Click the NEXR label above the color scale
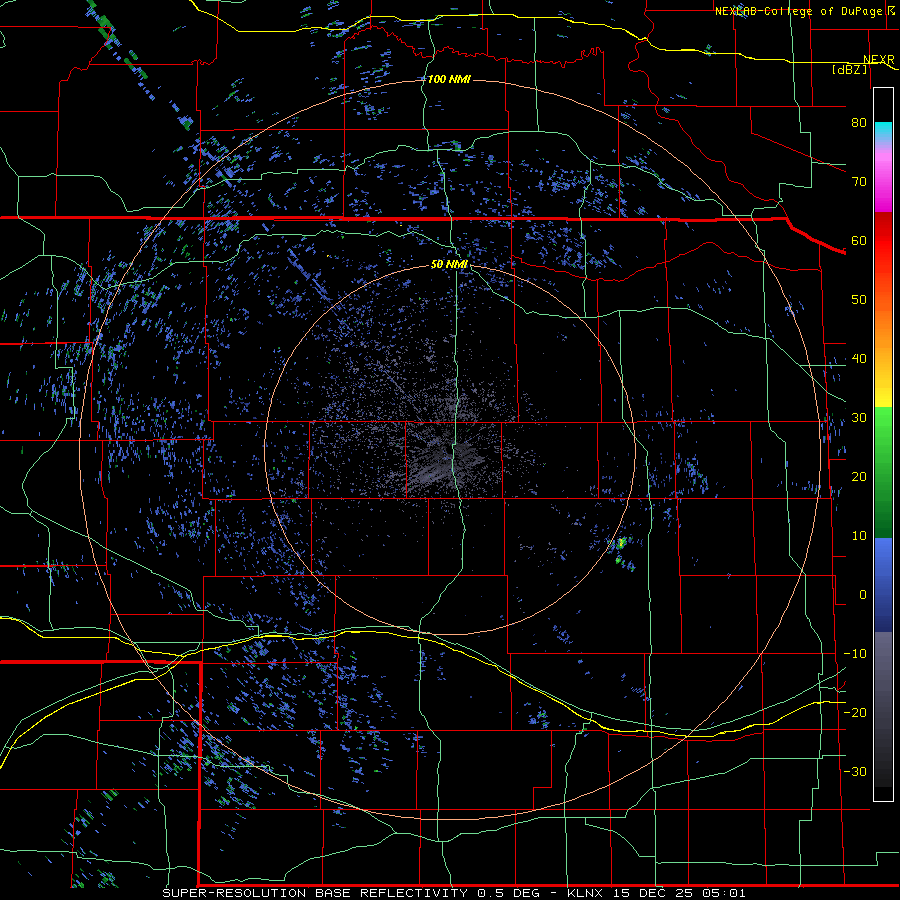900x900 pixels. click(x=879, y=59)
